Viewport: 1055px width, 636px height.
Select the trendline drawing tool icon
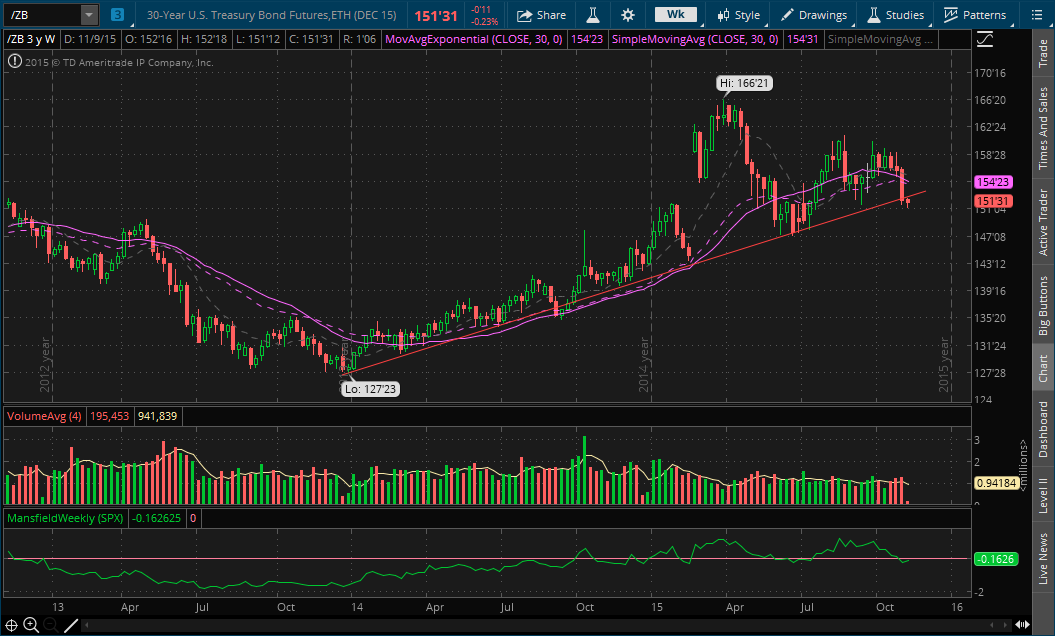pos(71,626)
